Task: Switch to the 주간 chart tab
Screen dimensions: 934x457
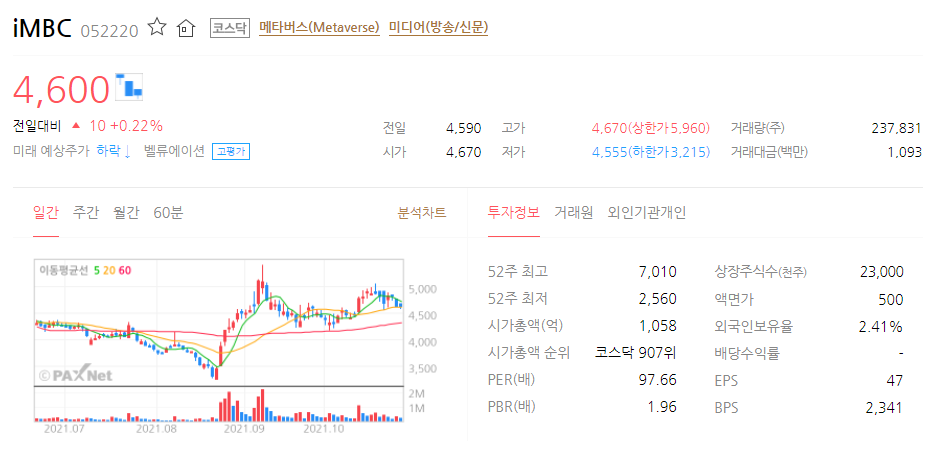Action: coord(86,213)
